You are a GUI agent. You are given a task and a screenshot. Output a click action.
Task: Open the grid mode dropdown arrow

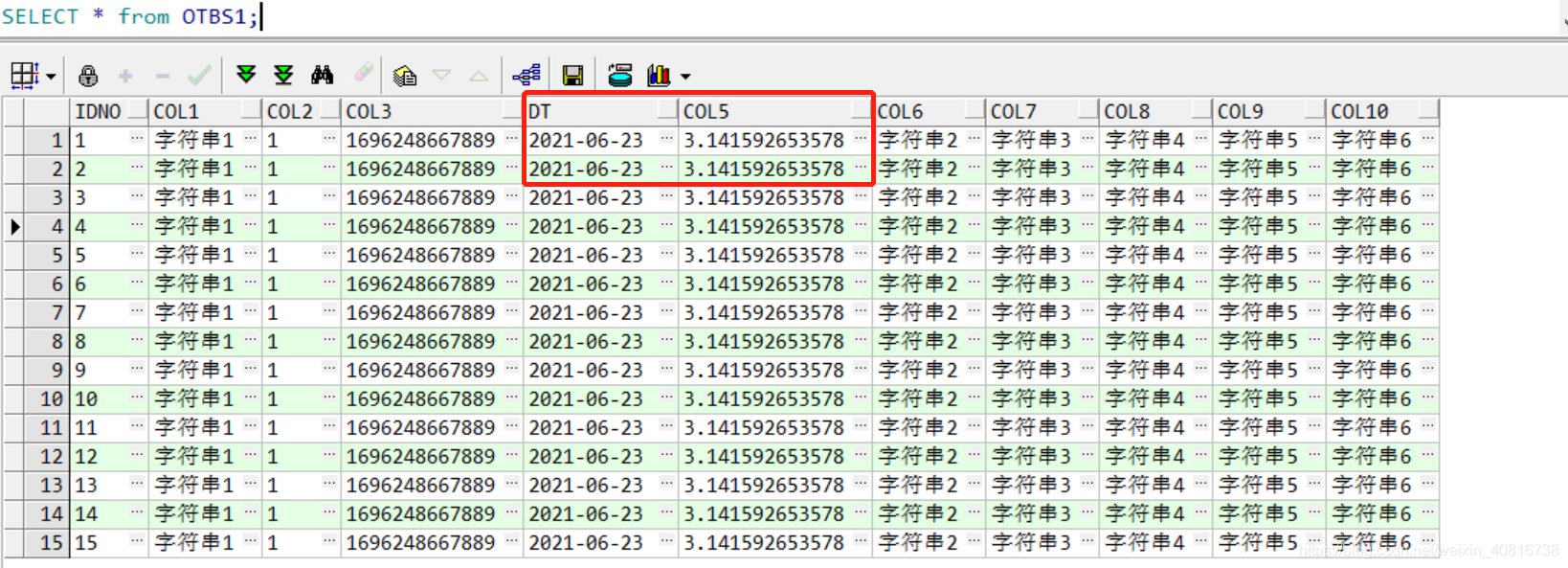(51, 77)
